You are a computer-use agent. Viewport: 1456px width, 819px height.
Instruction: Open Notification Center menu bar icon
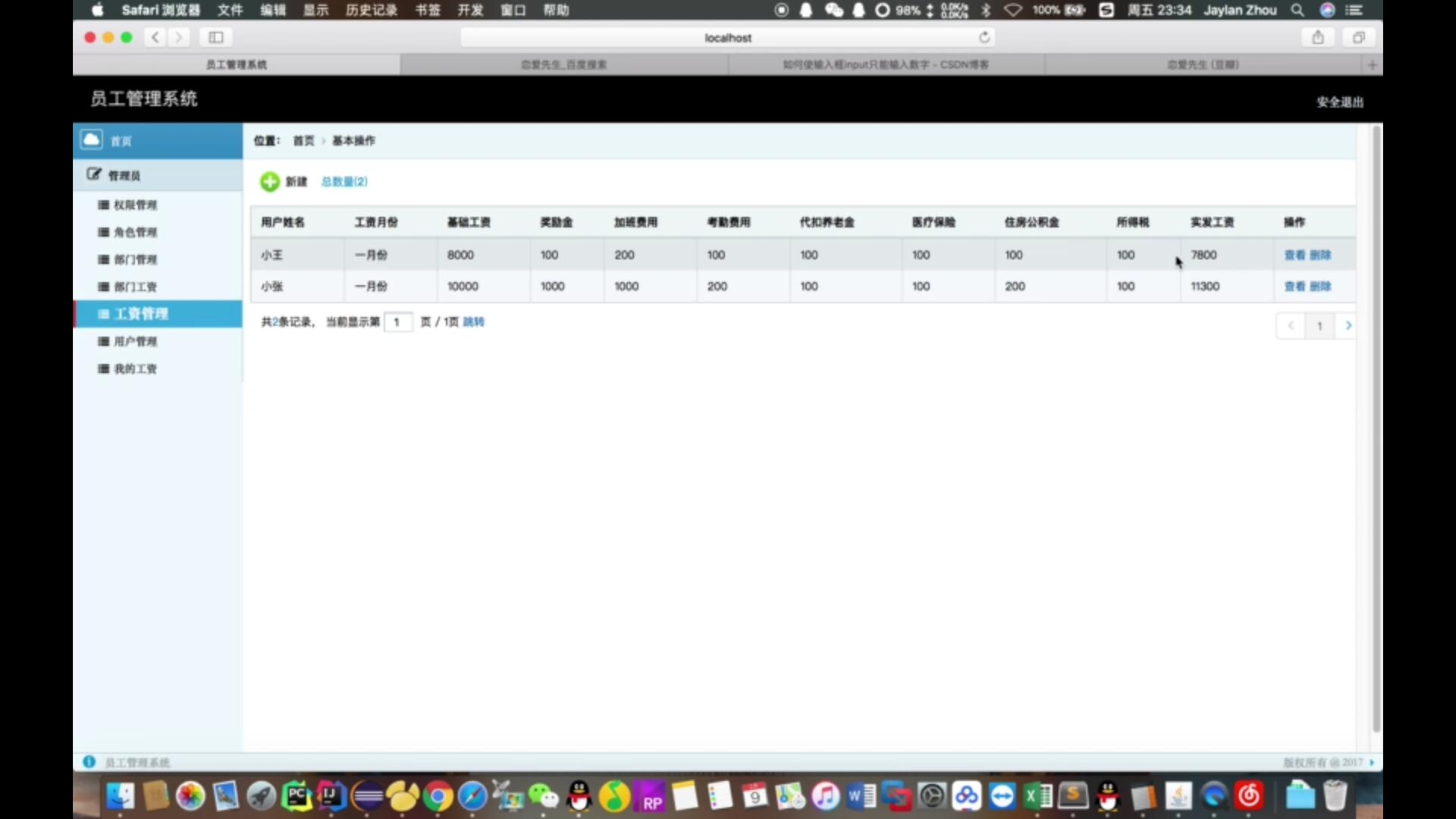coord(1354,10)
